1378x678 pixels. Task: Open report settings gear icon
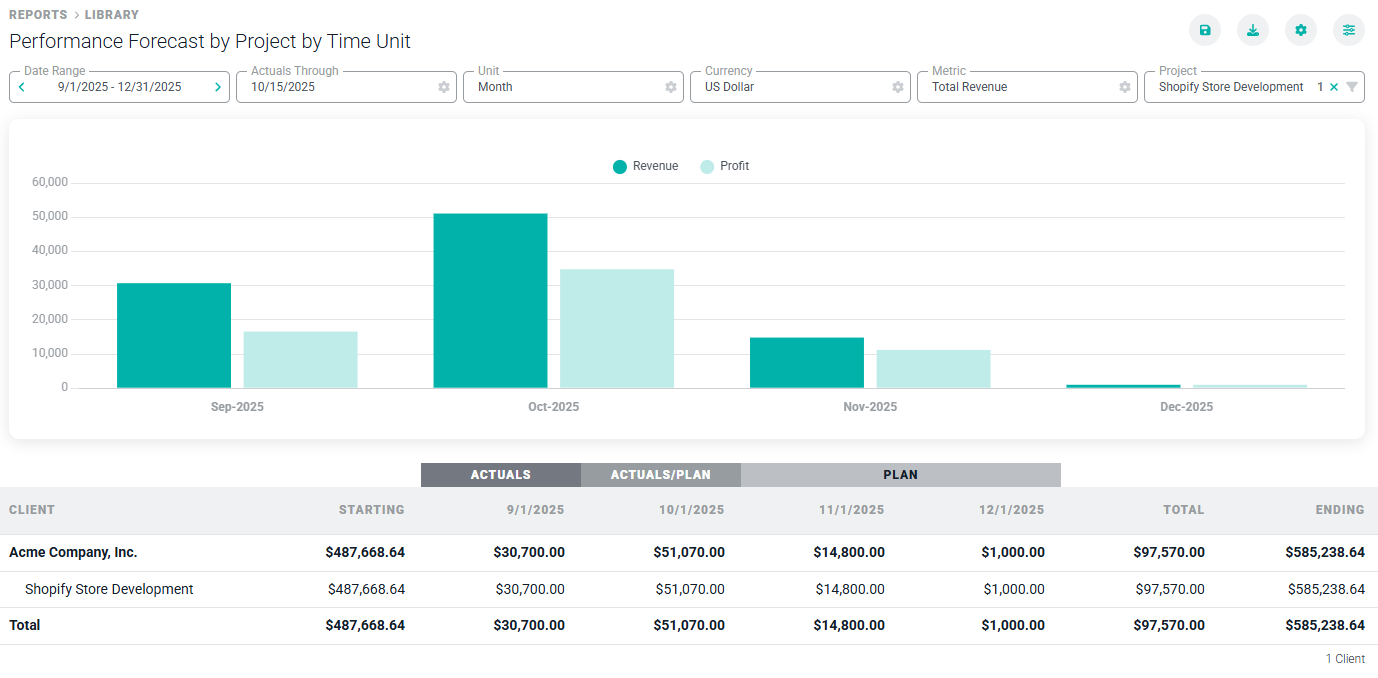pyautogui.click(x=1301, y=30)
